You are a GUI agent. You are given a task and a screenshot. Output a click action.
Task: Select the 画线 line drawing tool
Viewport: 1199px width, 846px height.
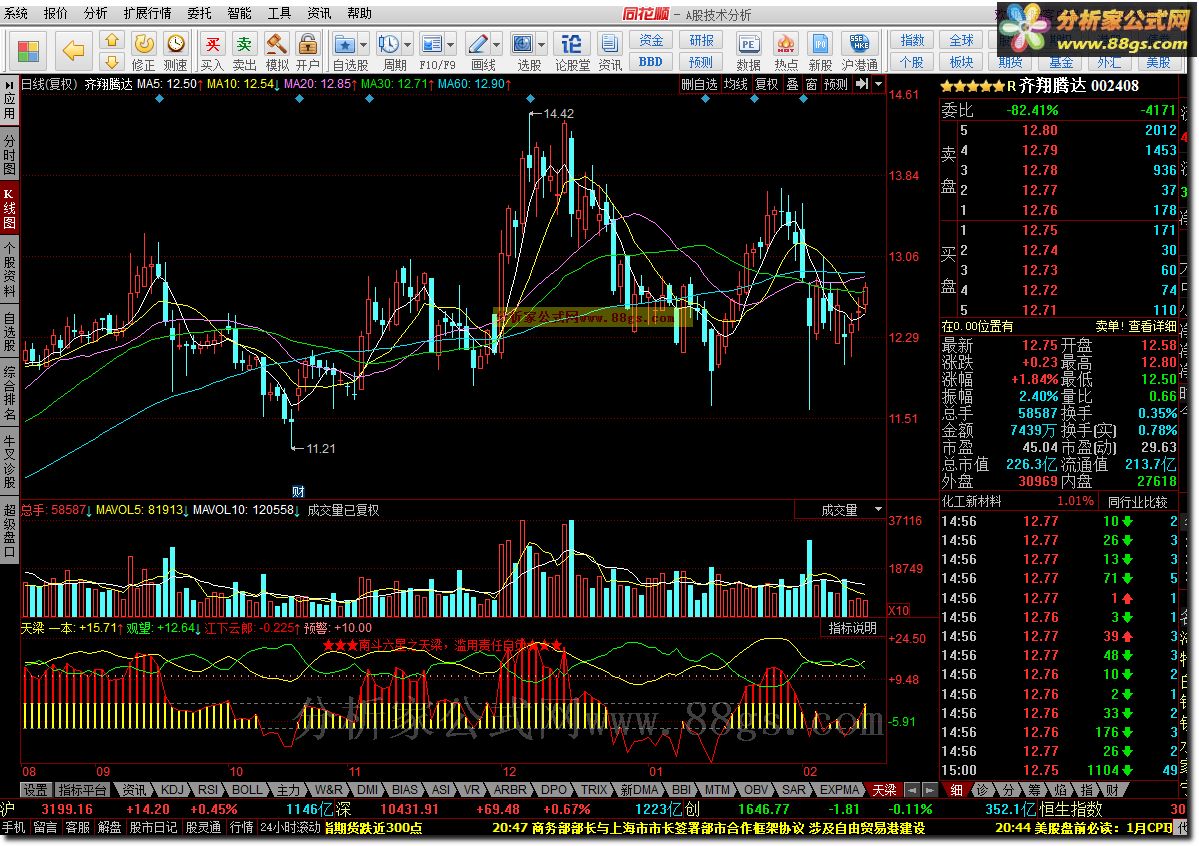click(479, 45)
